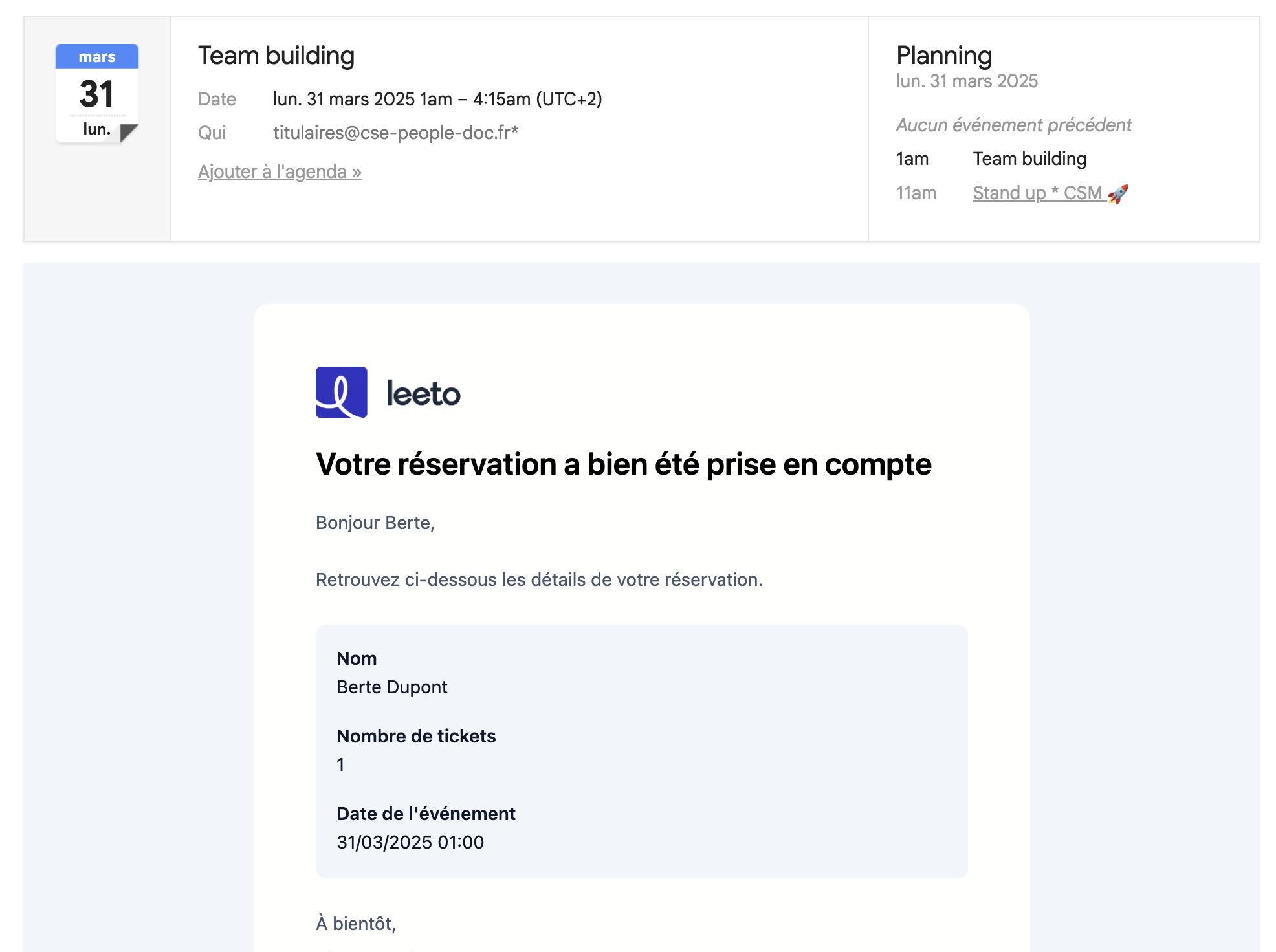The image size is (1276, 952).
Task: Click the Planning heading
Action: (x=944, y=56)
